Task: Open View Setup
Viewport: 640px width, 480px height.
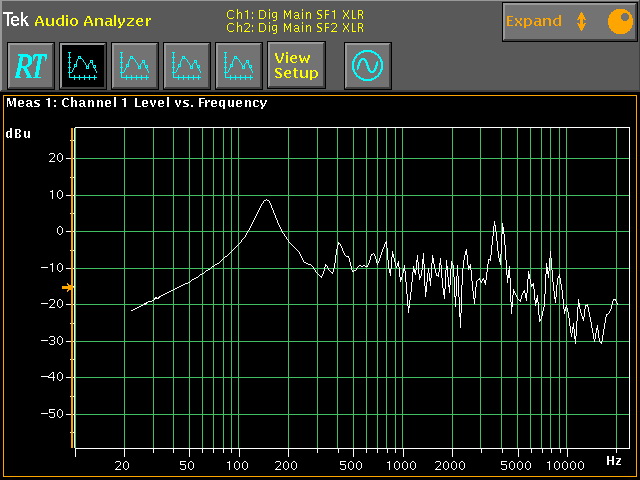Action: (296, 66)
